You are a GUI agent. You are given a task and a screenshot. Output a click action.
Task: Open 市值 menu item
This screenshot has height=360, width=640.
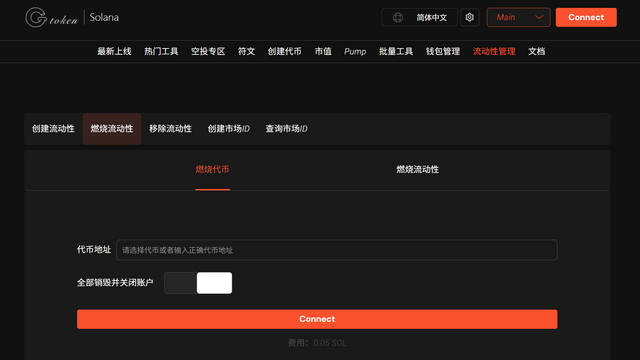pyautogui.click(x=323, y=51)
